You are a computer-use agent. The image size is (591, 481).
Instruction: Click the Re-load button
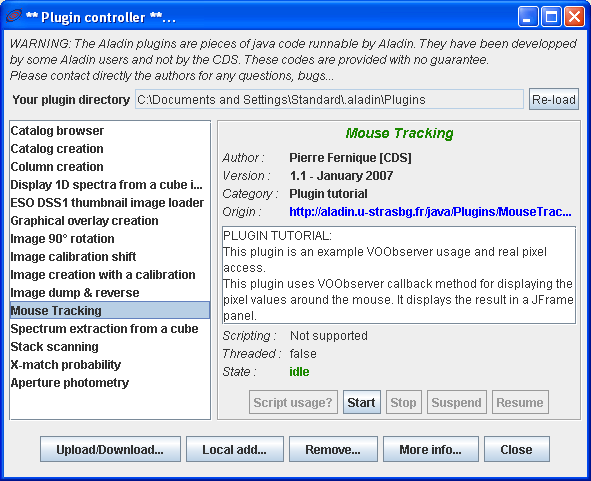pyautogui.click(x=554, y=100)
